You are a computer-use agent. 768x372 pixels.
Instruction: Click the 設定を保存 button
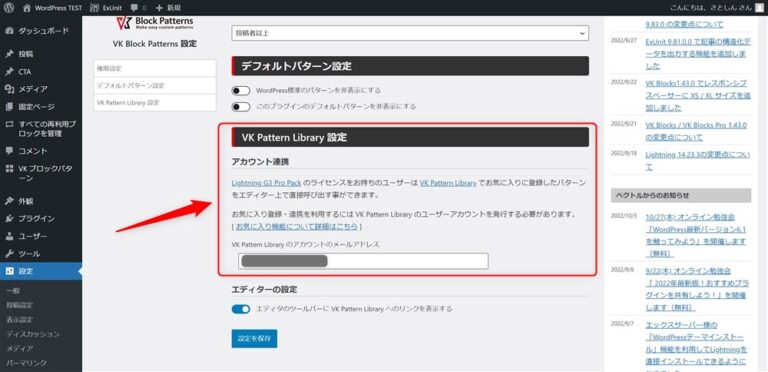pyautogui.click(x=254, y=338)
